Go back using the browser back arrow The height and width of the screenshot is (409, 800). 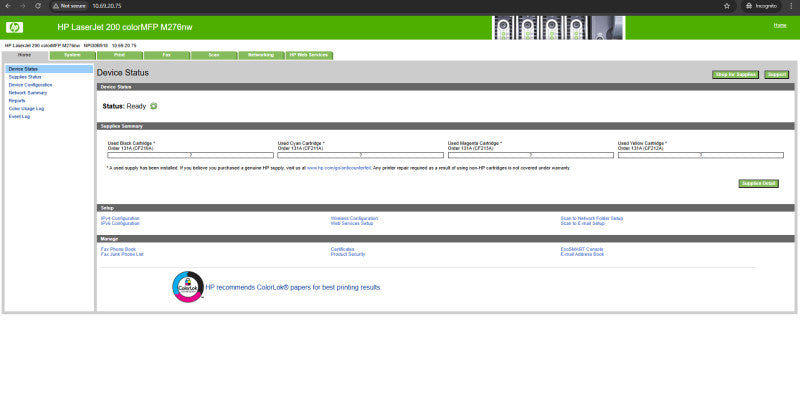pyautogui.click(x=8, y=6)
